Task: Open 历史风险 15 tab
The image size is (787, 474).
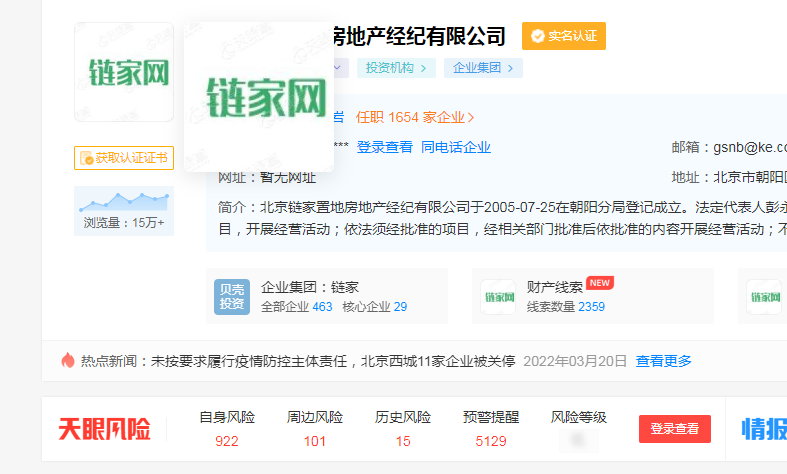Action: pyautogui.click(x=403, y=429)
